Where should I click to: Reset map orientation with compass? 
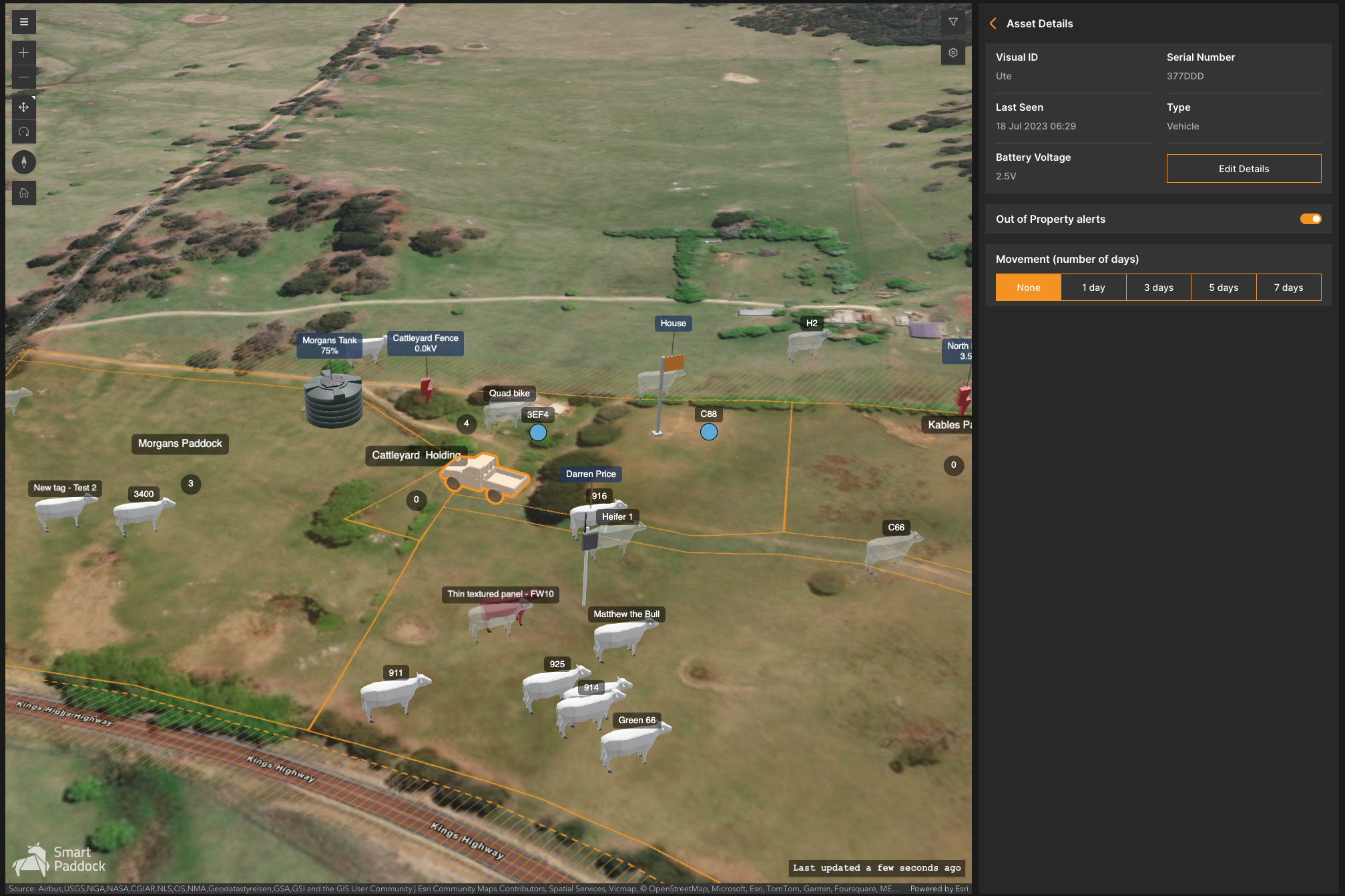point(24,162)
